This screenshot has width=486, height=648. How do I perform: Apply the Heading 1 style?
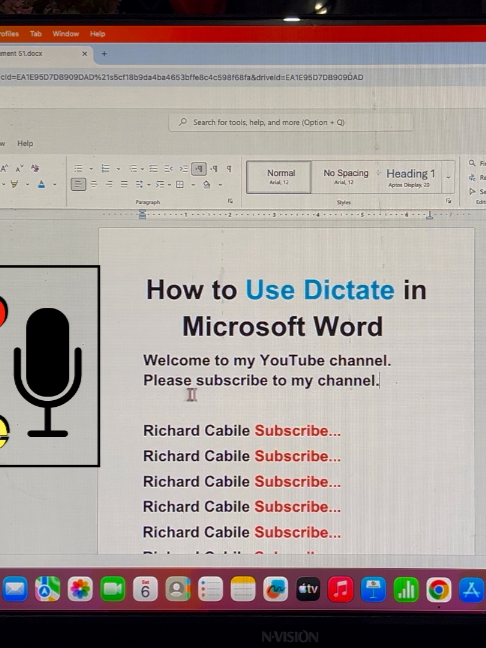point(410,177)
